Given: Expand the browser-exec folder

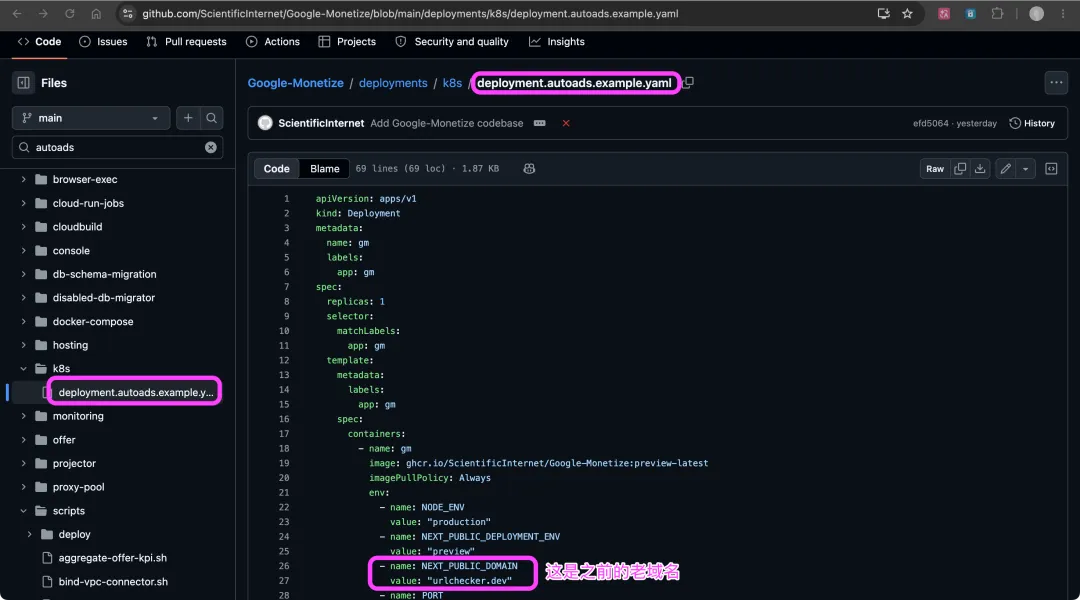Looking at the screenshot, I should pyautogui.click(x=23, y=179).
